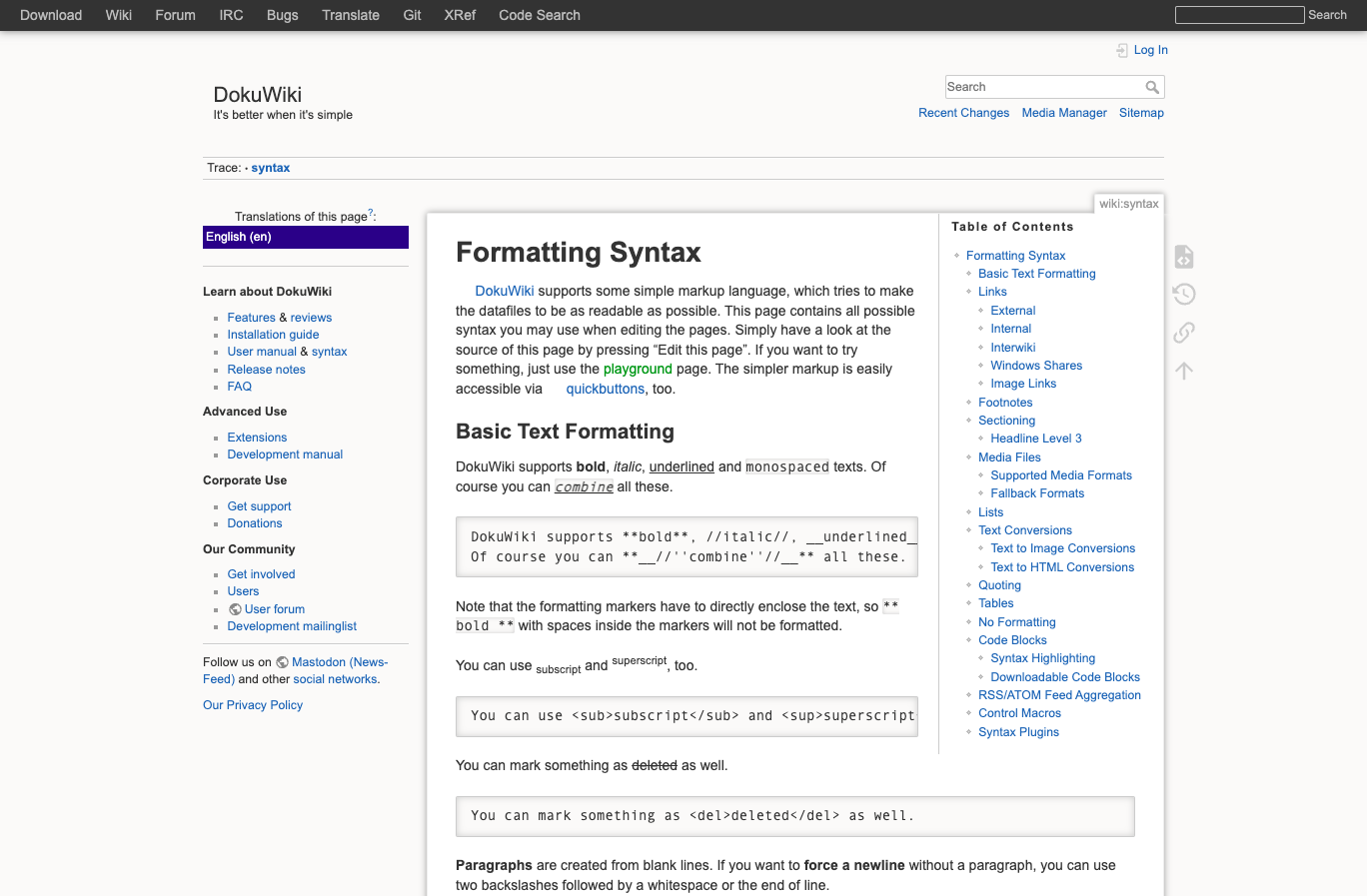Open the Git top bar item

click(x=412, y=15)
